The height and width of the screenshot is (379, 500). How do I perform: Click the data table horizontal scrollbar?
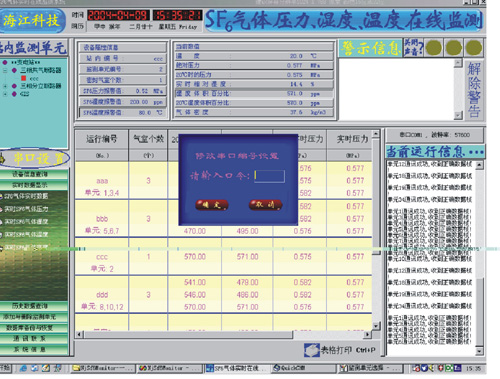(x=223, y=334)
